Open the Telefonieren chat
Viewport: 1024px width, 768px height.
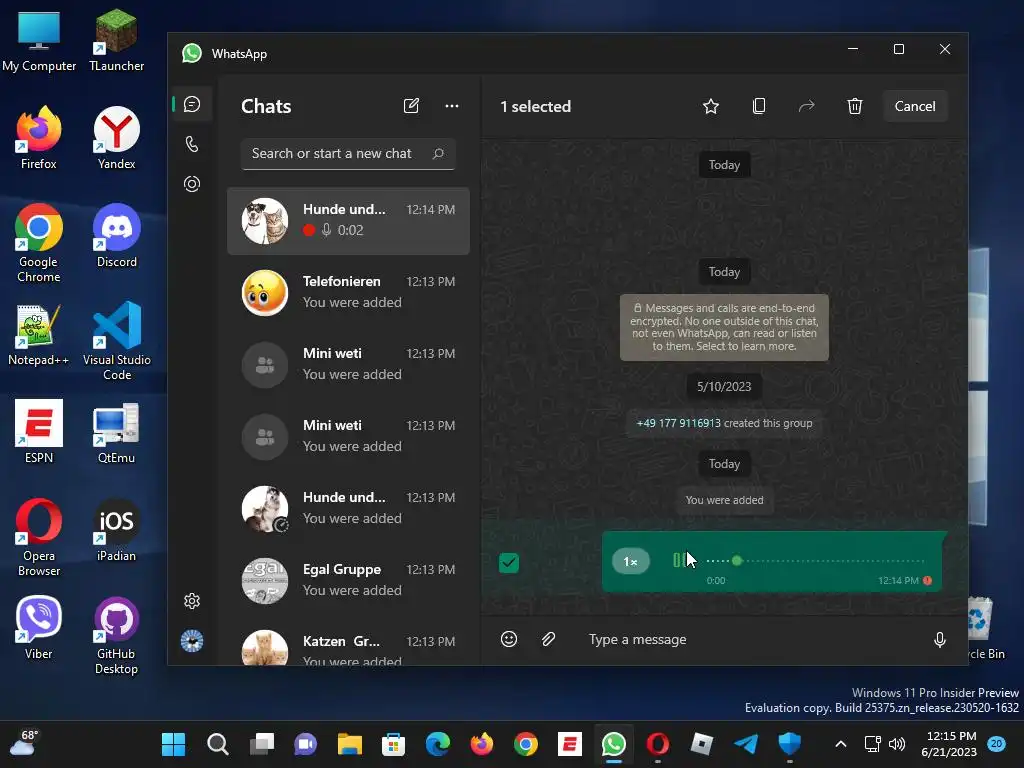pyautogui.click(x=348, y=293)
